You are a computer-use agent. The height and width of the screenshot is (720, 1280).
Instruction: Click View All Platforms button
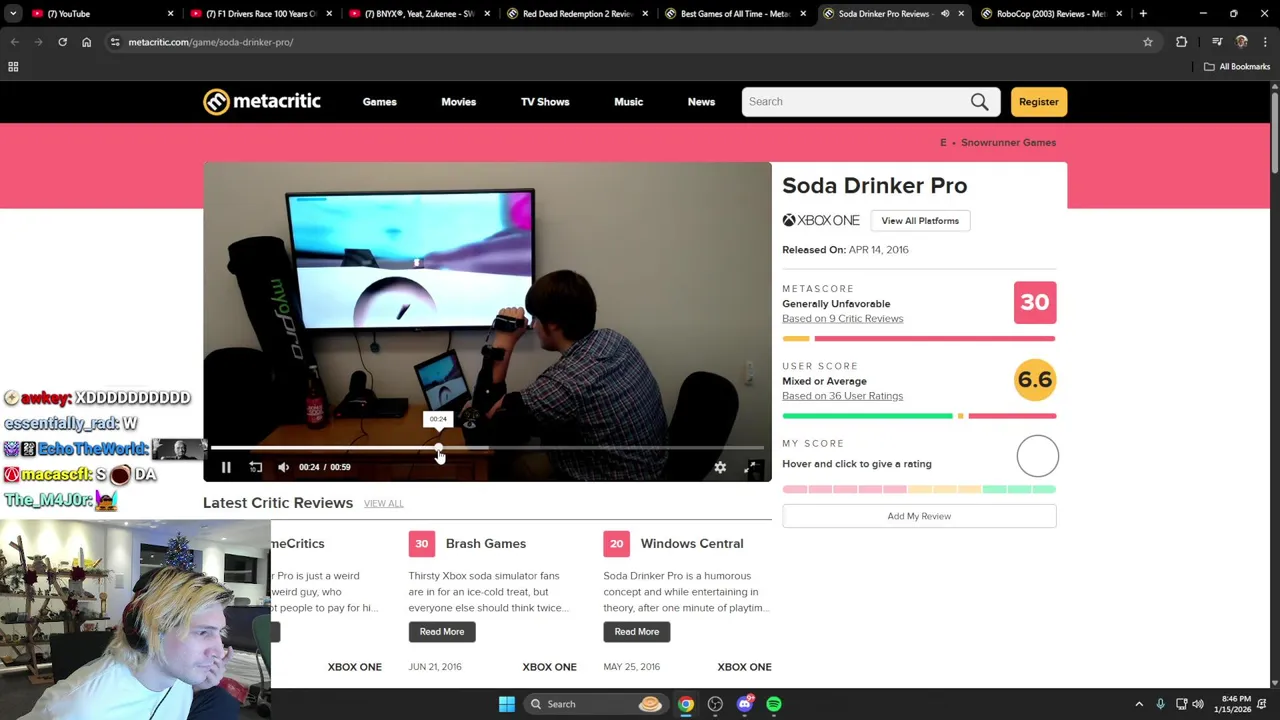(920, 221)
